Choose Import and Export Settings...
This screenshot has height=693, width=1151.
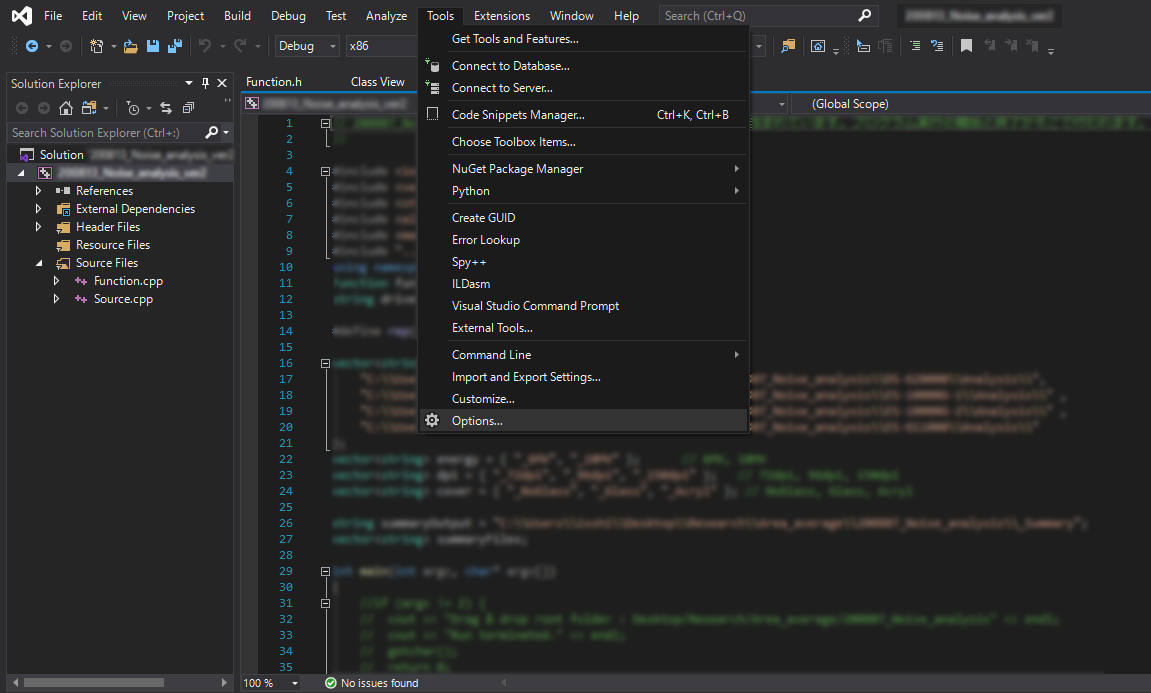526,377
